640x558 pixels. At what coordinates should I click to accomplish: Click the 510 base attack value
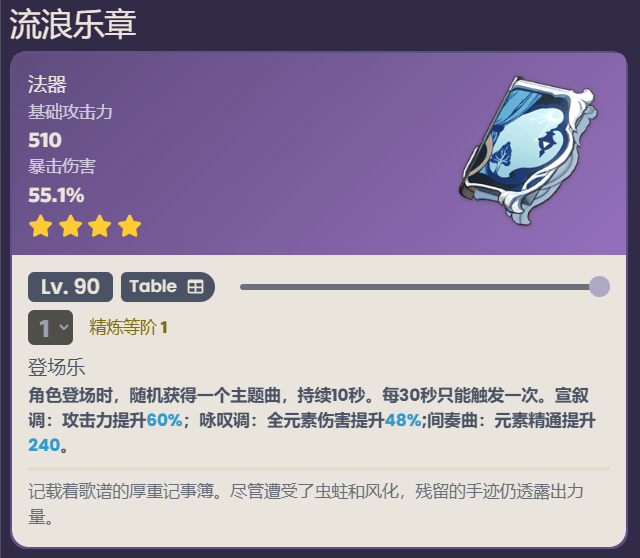pyautogui.click(x=45, y=140)
